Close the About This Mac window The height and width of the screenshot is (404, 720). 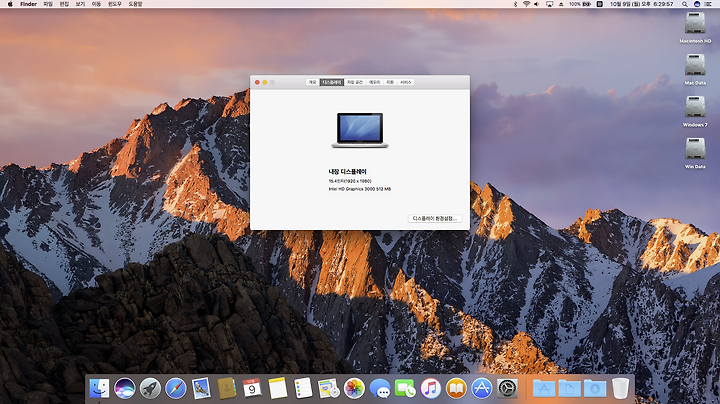(x=257, y=82)
